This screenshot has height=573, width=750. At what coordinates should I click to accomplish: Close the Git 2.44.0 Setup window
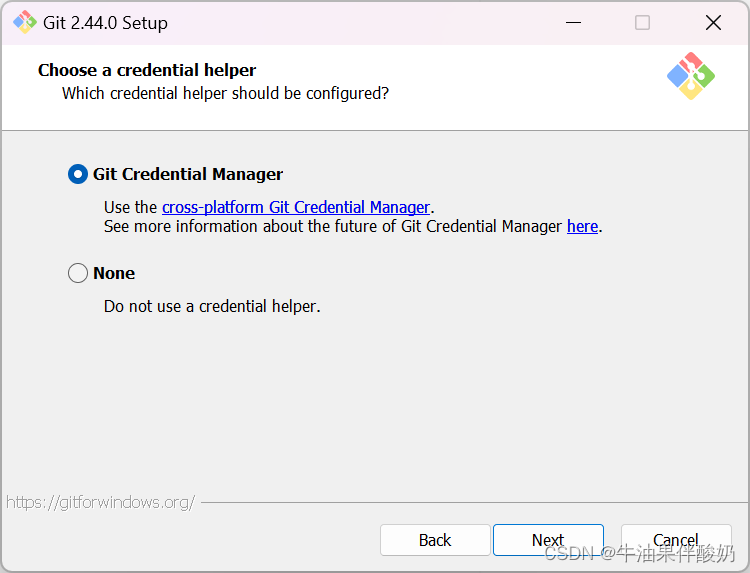coord(713,22)
